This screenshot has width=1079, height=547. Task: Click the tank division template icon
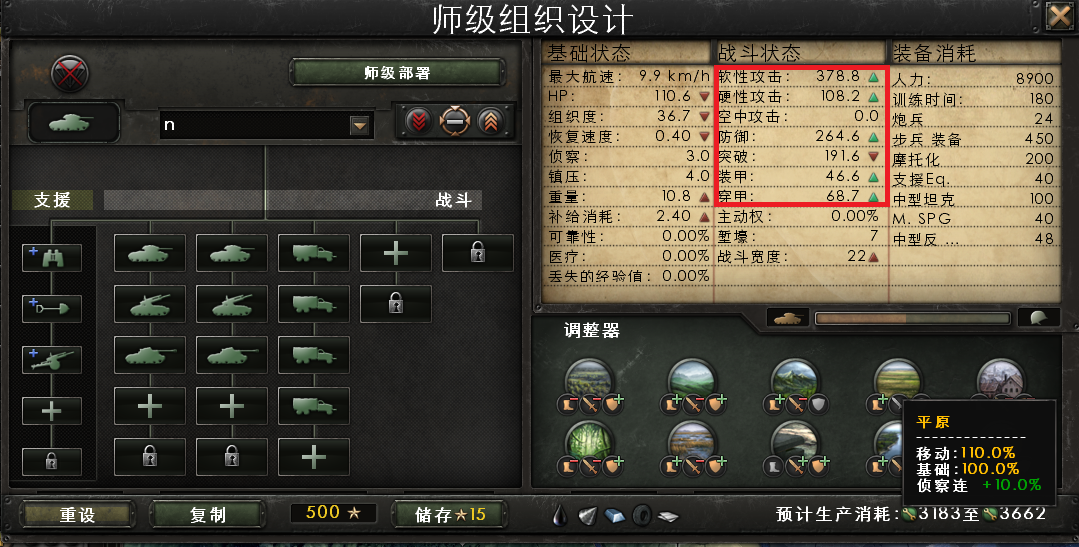click(73, 124)
